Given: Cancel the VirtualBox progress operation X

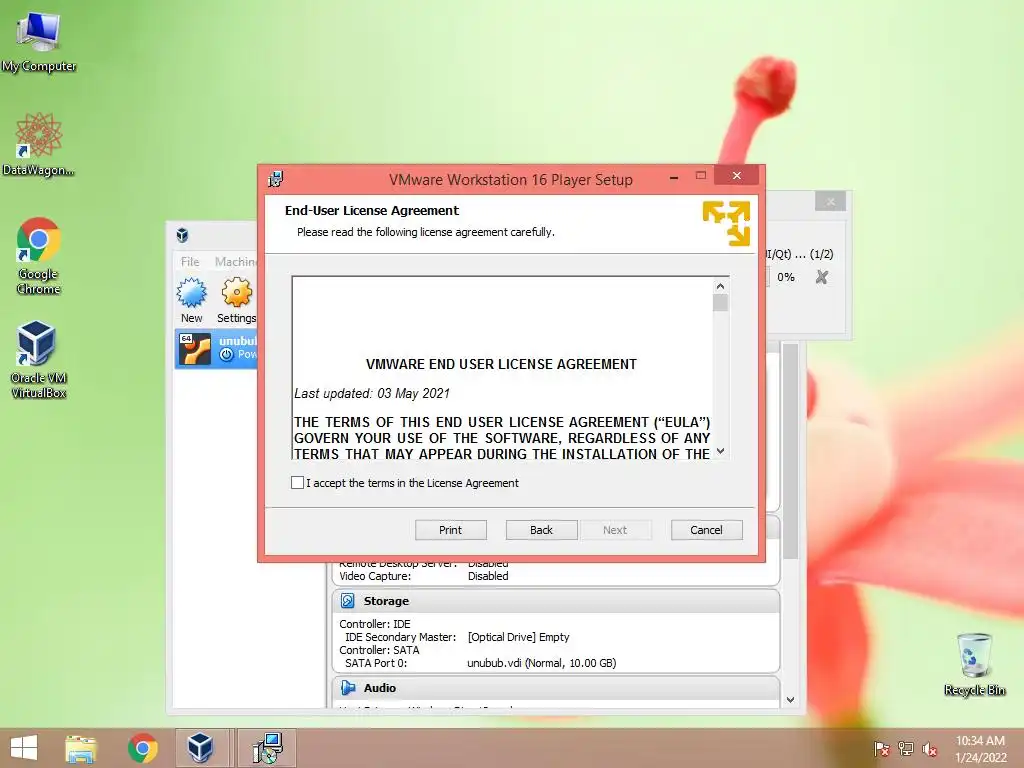Looking at the screenshot, I should 822,277.
